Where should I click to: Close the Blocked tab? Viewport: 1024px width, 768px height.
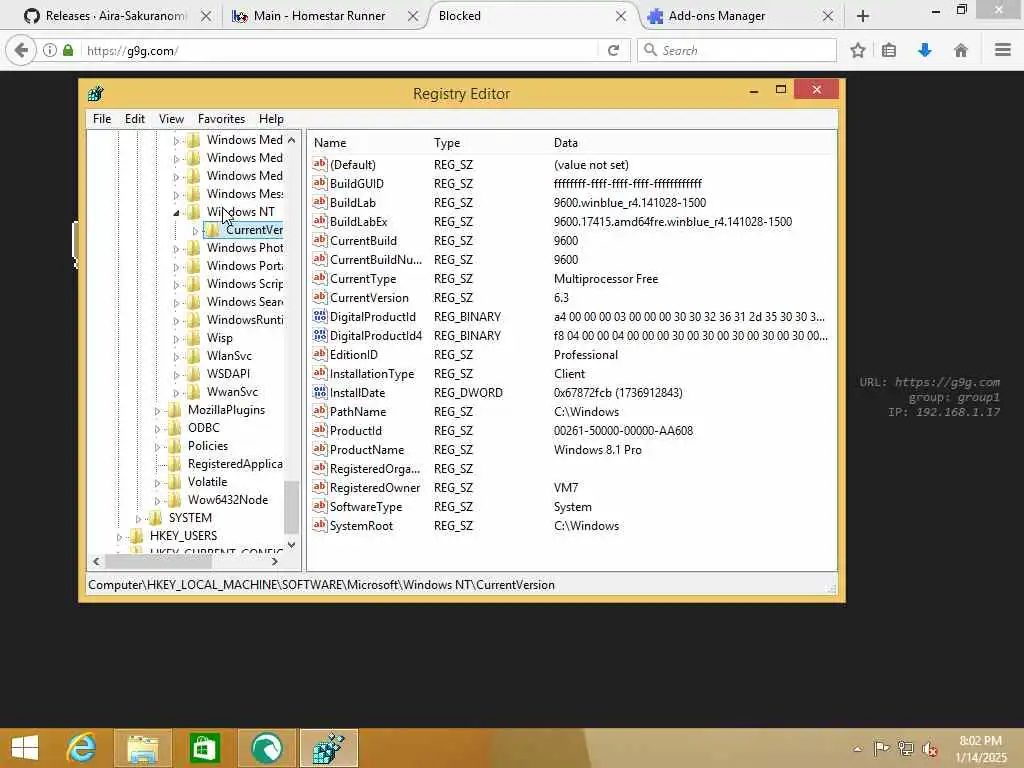[620, 16]
